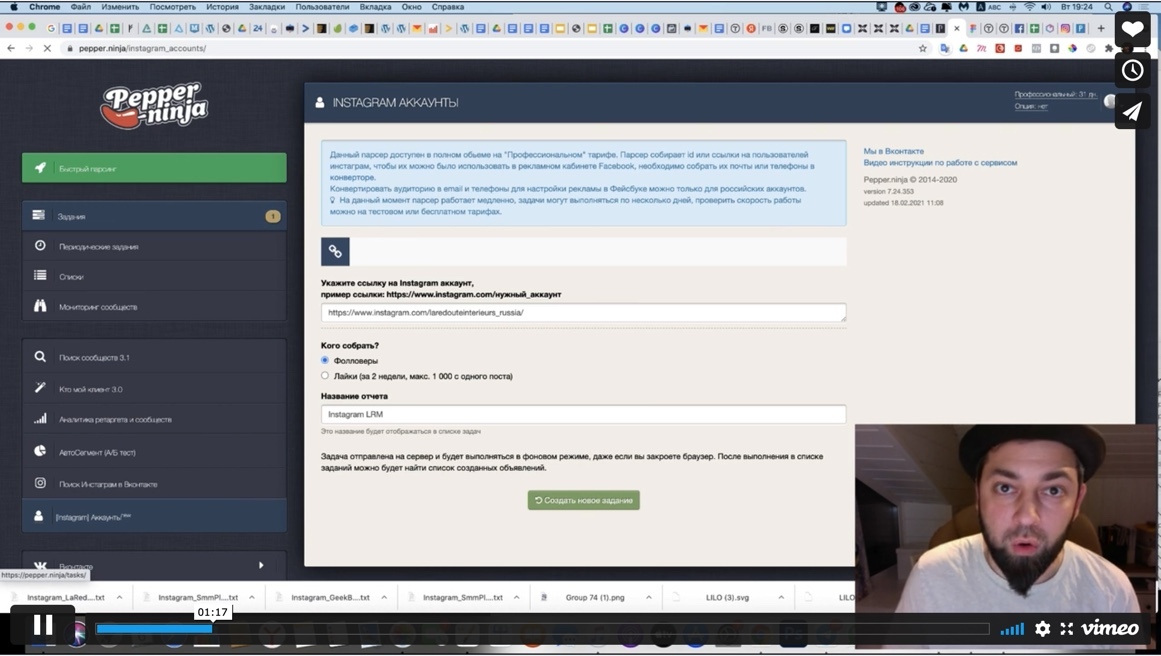Open the Chrome extensions puzzle icon
Image resolution: width=1161 pixels, height=656 pixels.
click(x=1108, y=48)
